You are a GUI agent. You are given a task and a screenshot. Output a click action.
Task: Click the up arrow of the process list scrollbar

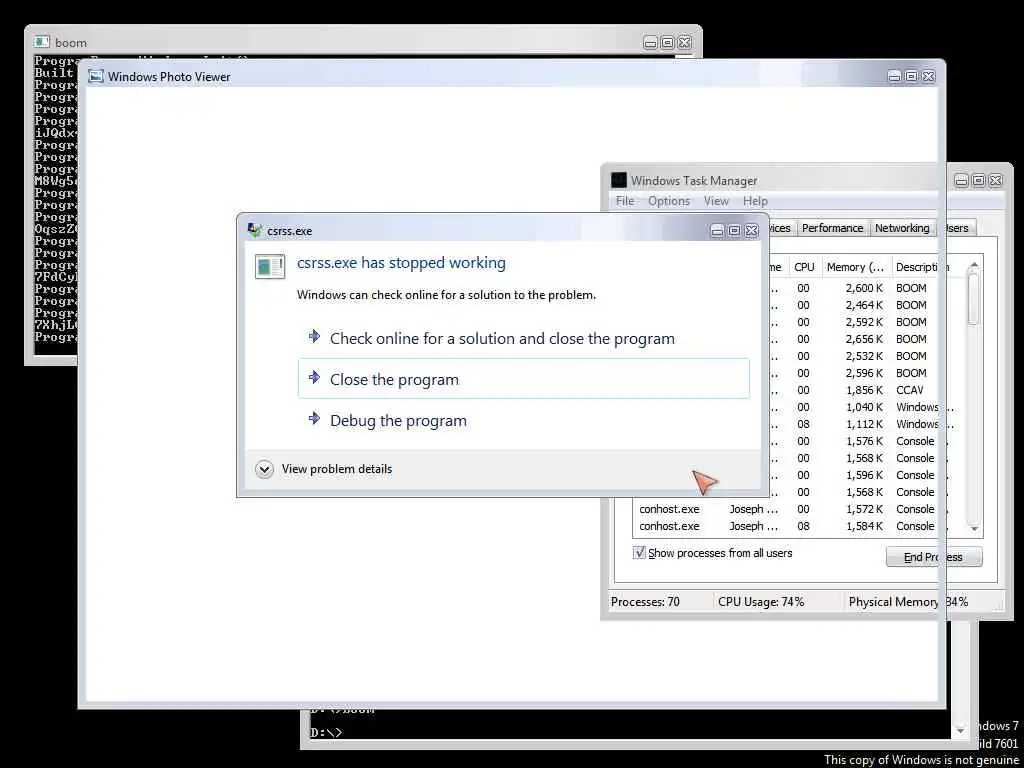tap(974, 264)
